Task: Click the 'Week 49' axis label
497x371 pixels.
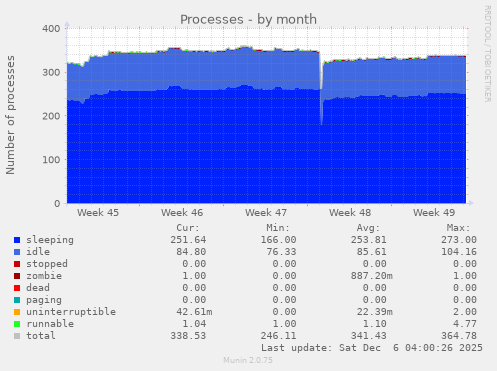Action: (434, 213)
